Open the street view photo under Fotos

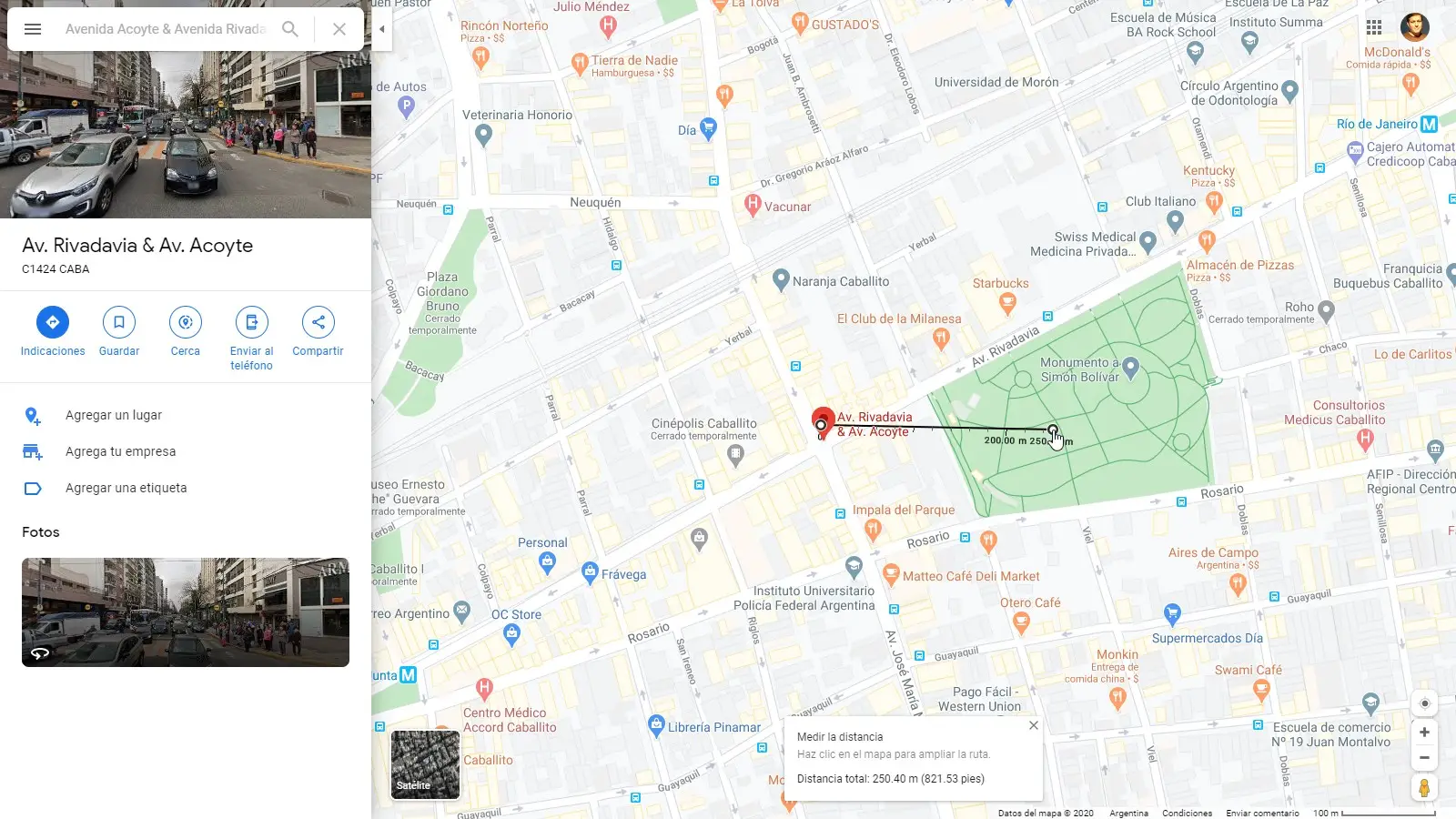(186, 612)
